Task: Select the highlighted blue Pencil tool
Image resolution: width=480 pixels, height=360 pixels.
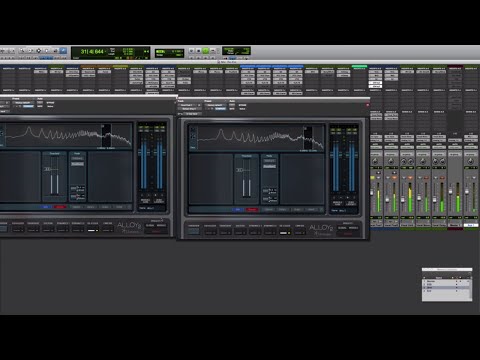Action: (x=63, y=51)
